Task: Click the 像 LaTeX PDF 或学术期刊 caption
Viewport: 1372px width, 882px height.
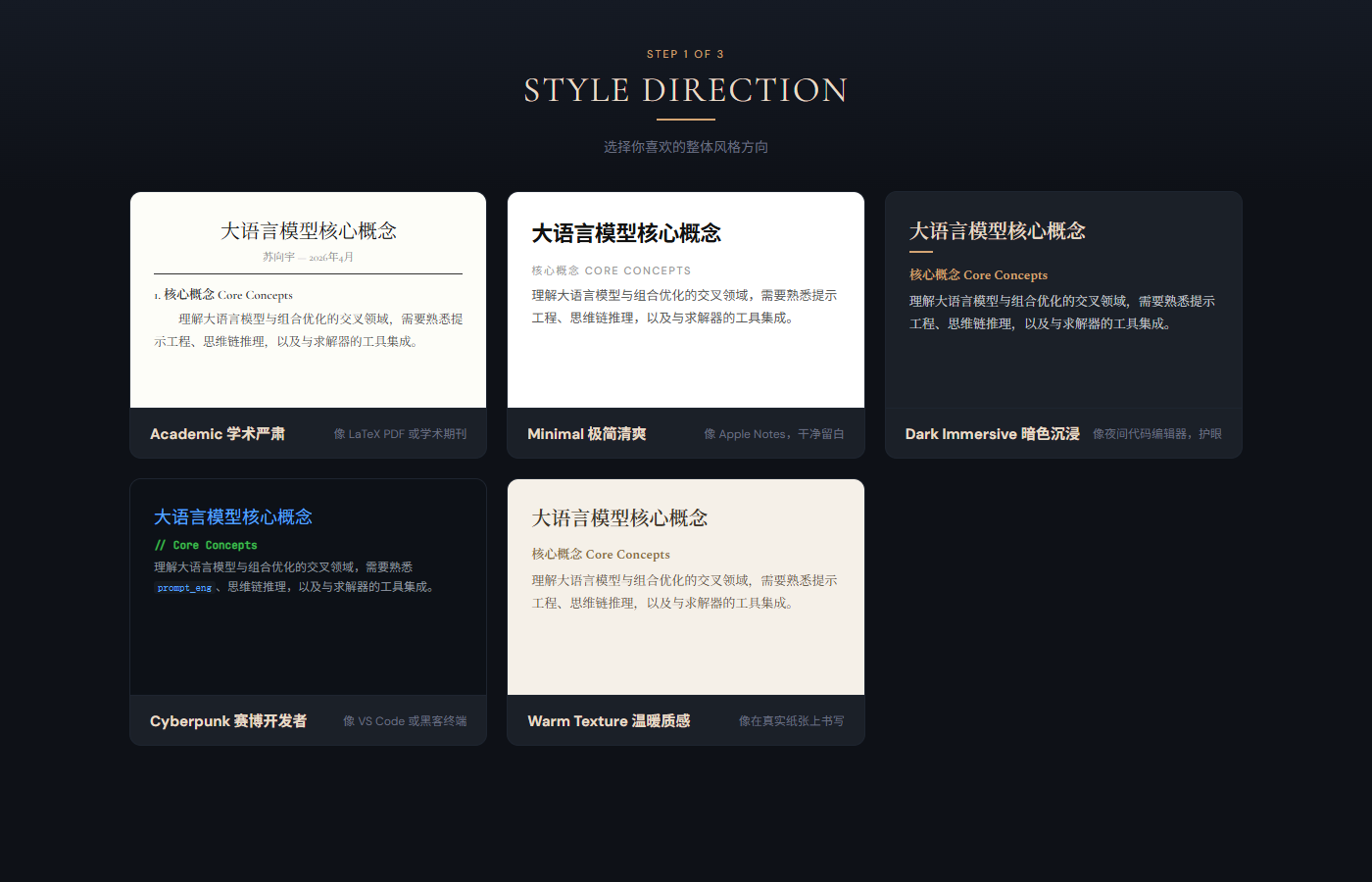Action: pyautogui.click(x=401, y=433)
